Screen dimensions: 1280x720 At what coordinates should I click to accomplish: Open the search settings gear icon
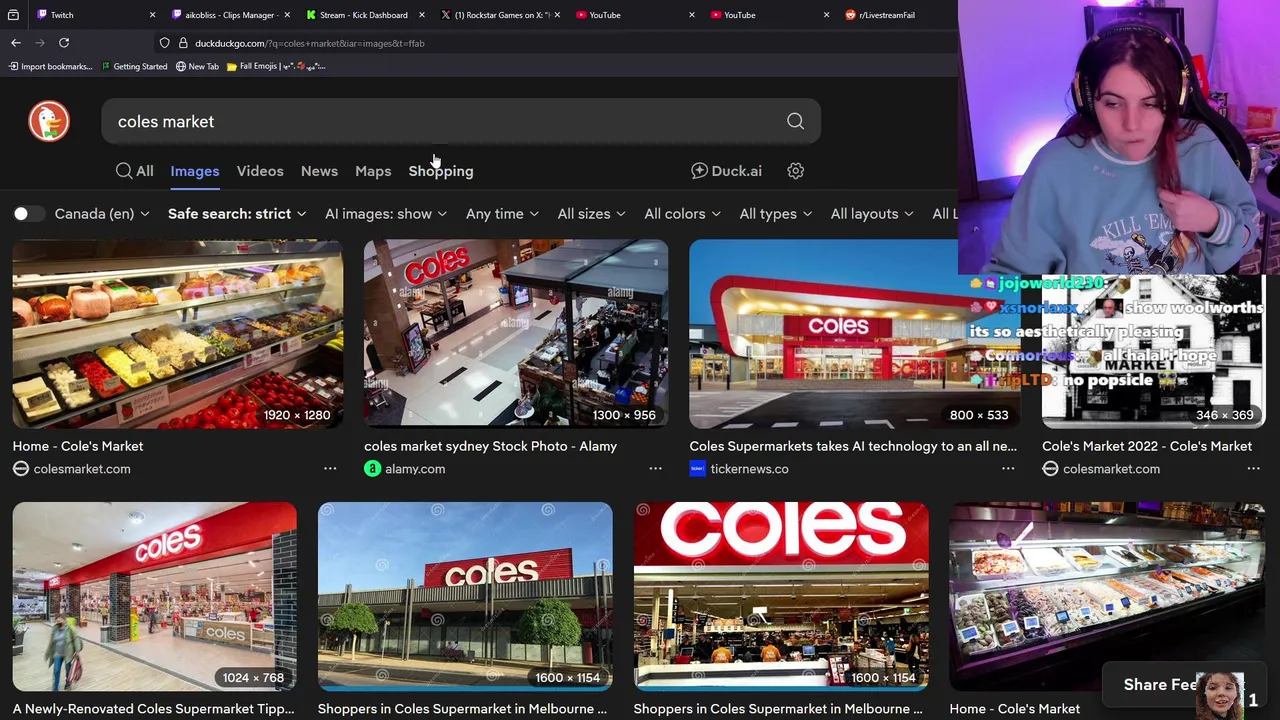click(795, 171)
